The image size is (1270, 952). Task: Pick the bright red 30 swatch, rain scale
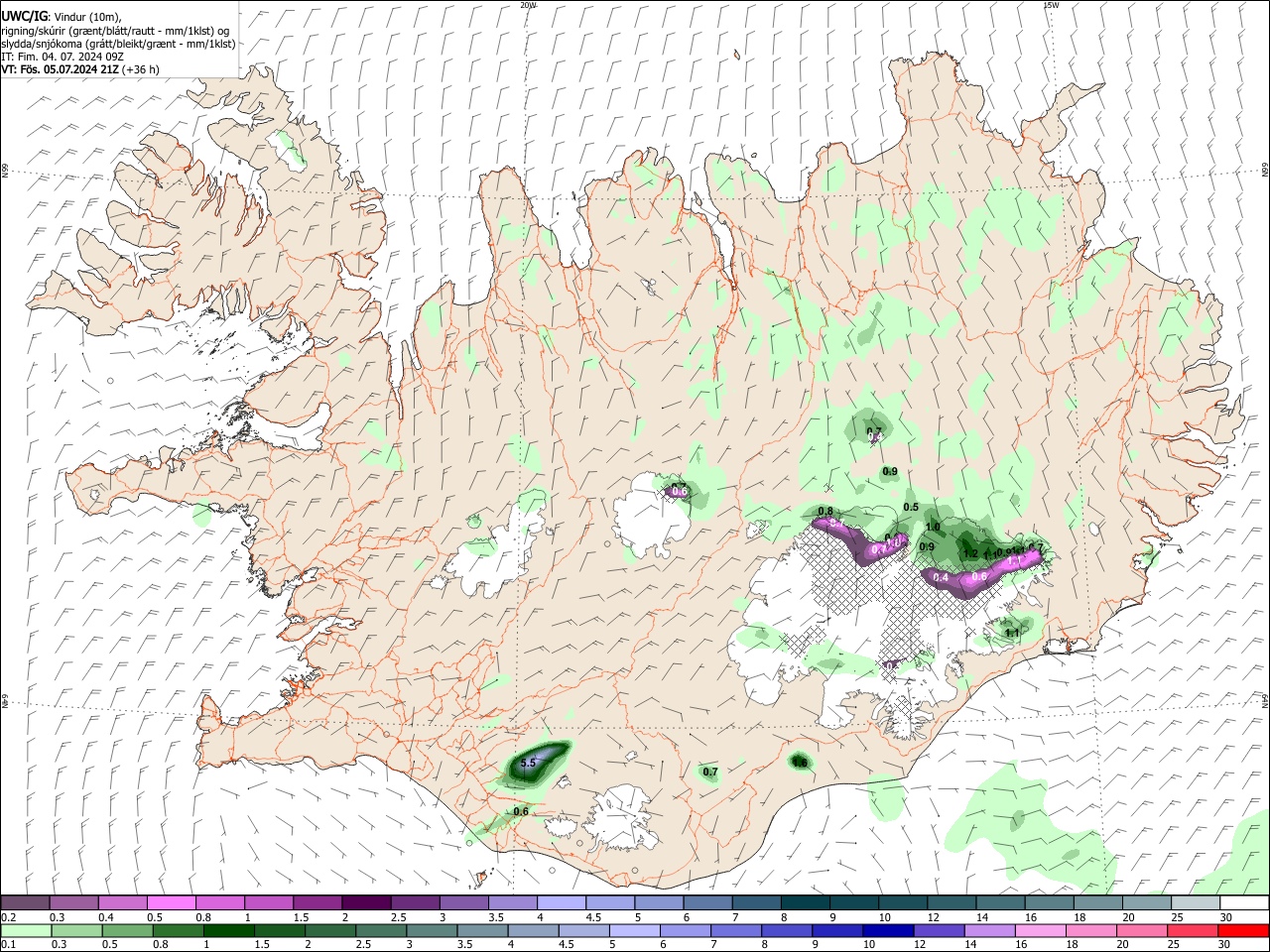click(1242, 931)
